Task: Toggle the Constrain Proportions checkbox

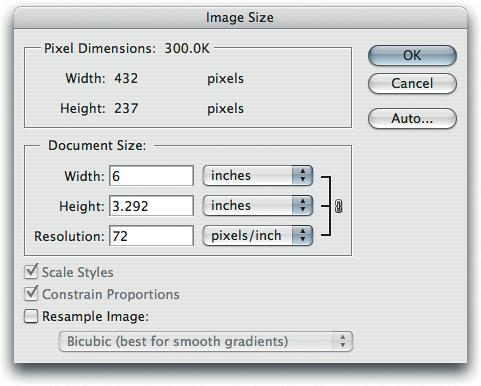Action: click(x=31, y=294)
